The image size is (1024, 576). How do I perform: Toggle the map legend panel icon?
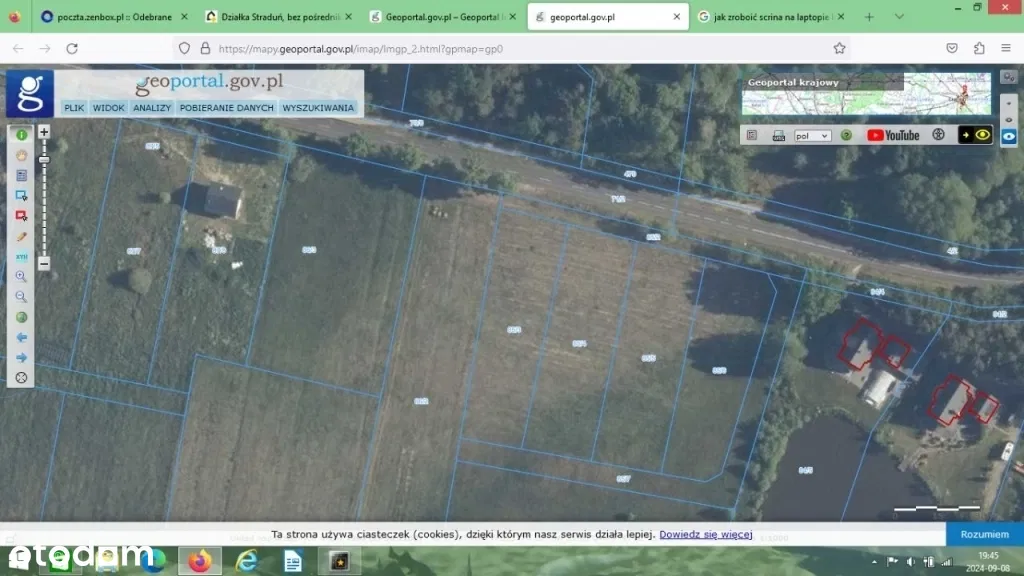point(752,135)
